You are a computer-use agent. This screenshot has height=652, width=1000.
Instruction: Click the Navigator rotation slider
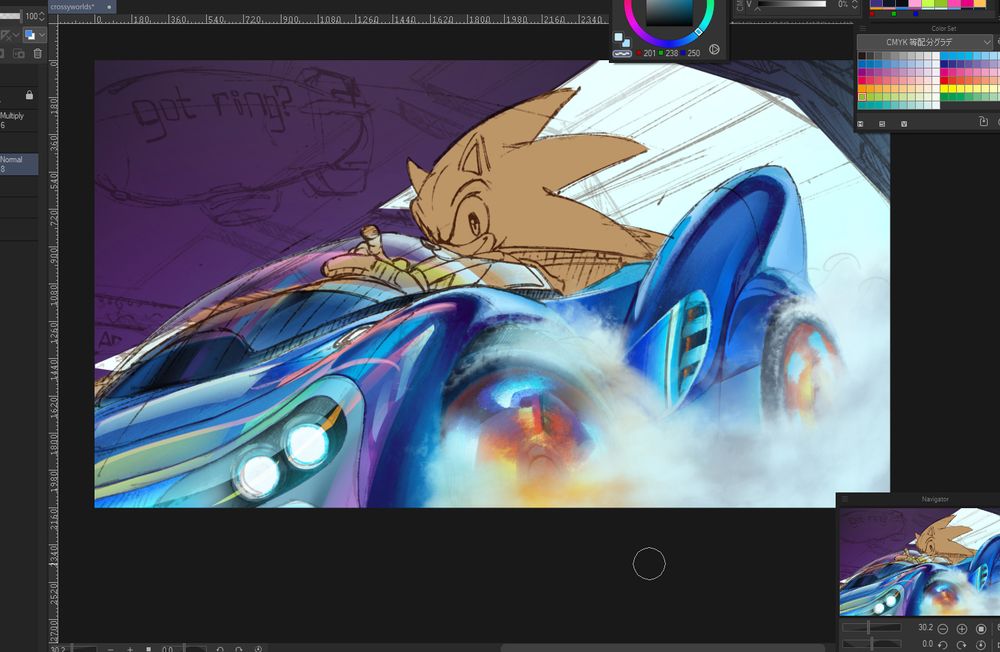point(872,644)
